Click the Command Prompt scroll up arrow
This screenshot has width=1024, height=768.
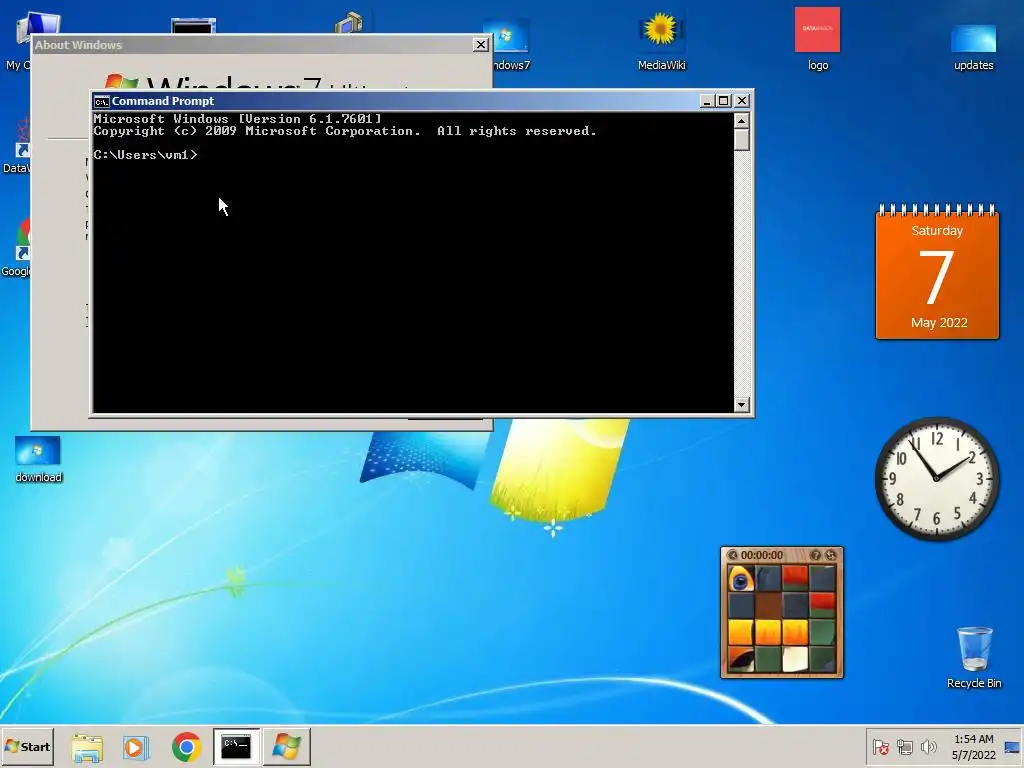click(x=741, y=120)
